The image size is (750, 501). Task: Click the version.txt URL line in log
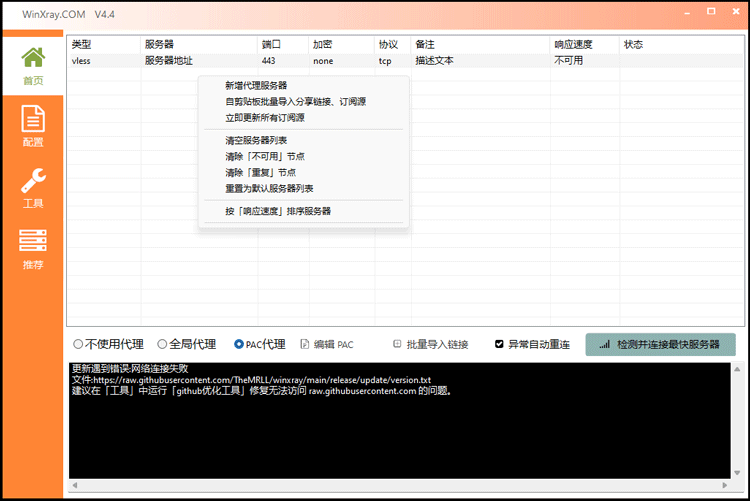click(252, 380)
